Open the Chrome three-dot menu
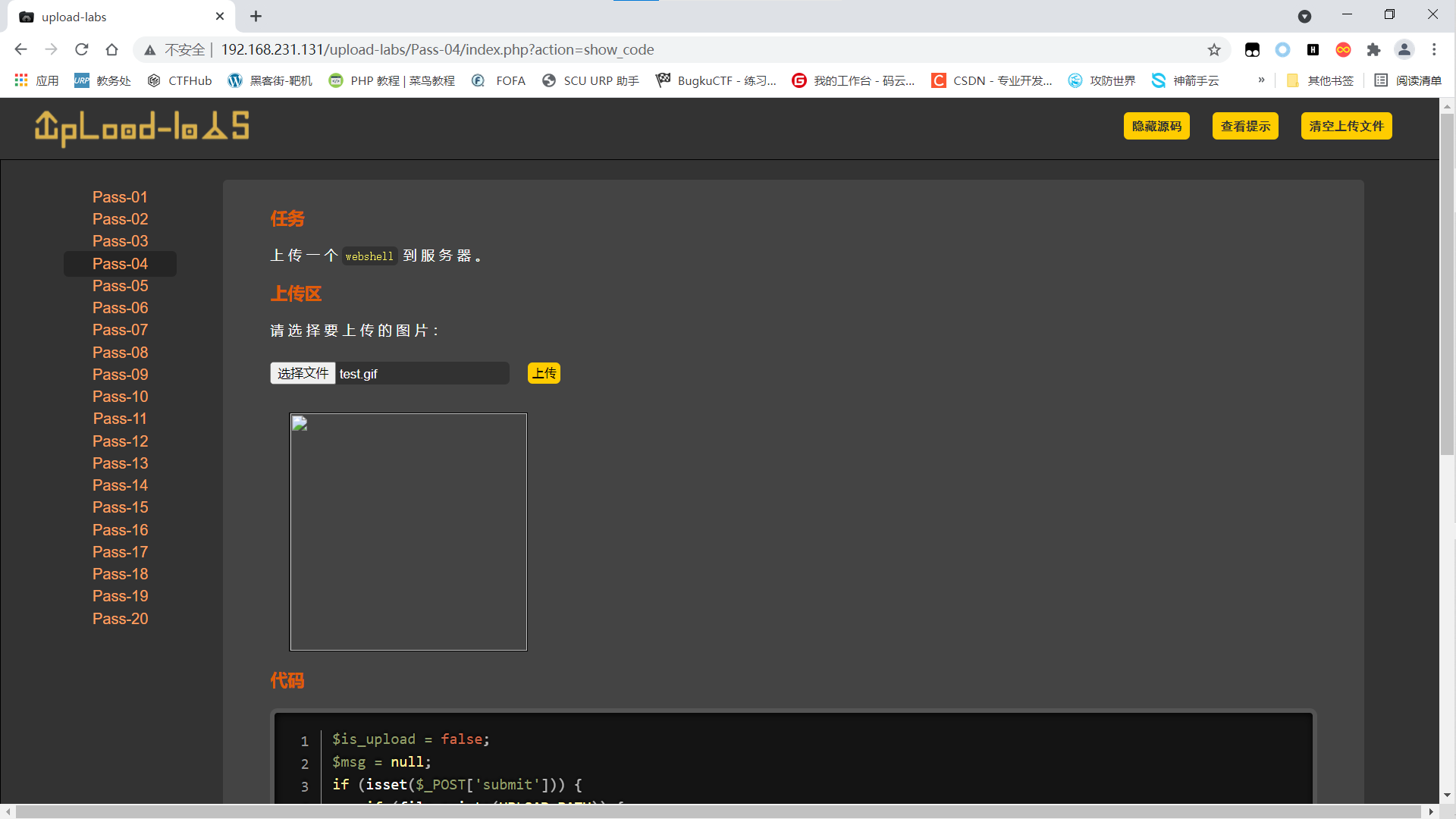The width and height of the screenshot is (1456, 819). pos(1434,49)
